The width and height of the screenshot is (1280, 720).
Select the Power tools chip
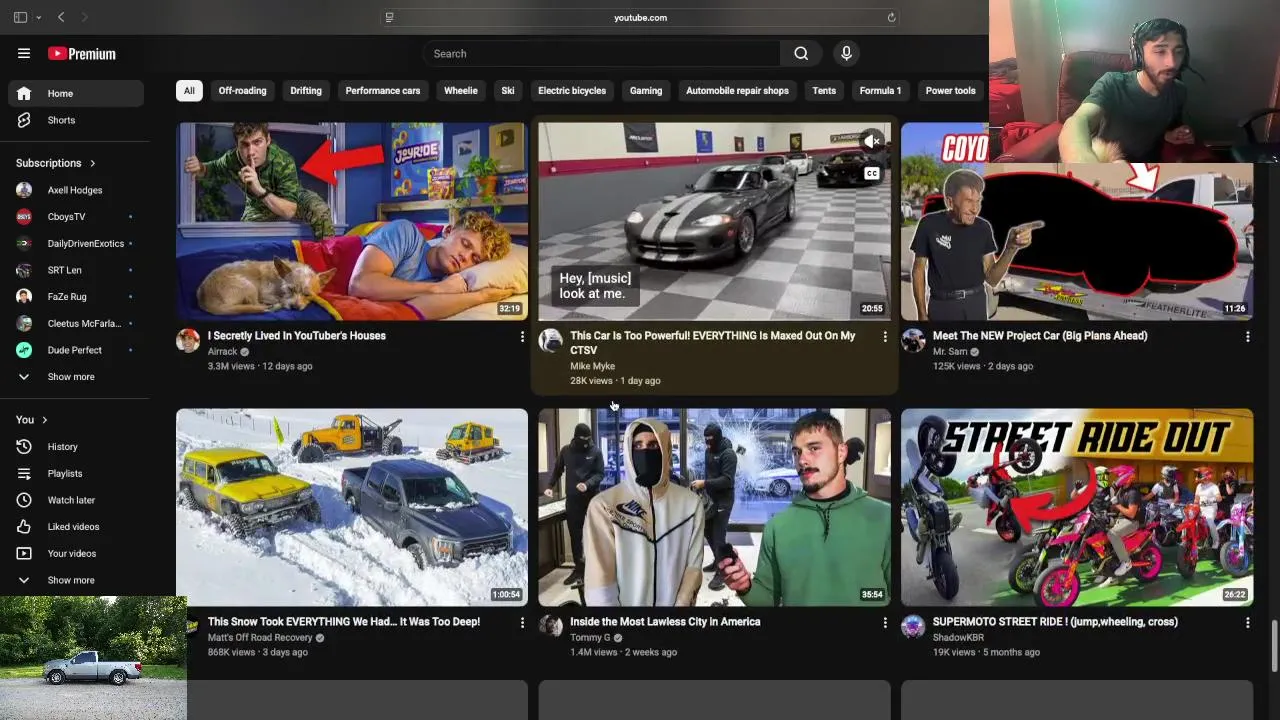pyautogui.click(x=950, y=91)
